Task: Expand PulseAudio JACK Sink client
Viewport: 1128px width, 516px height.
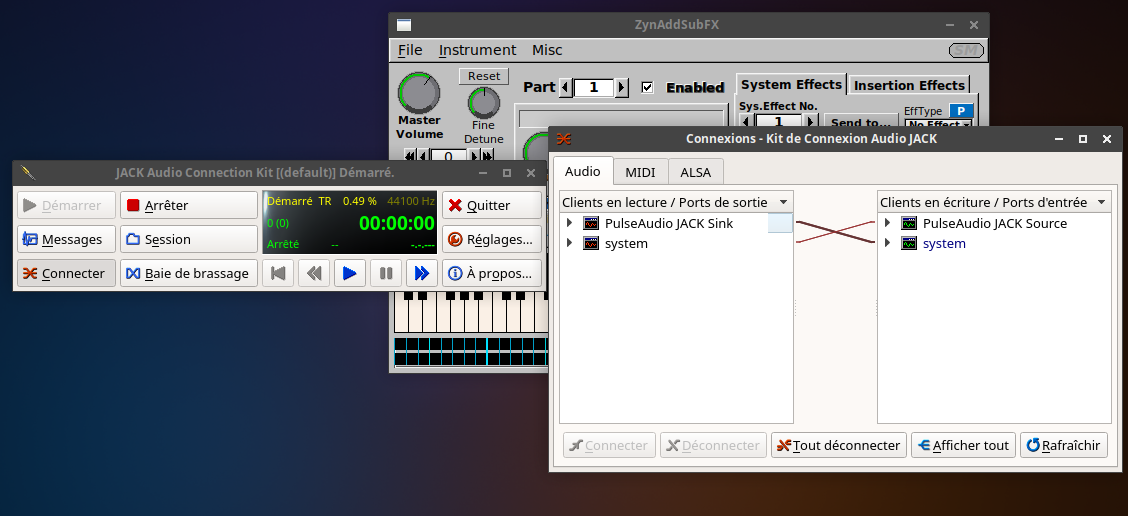Action: click(570, 223)
